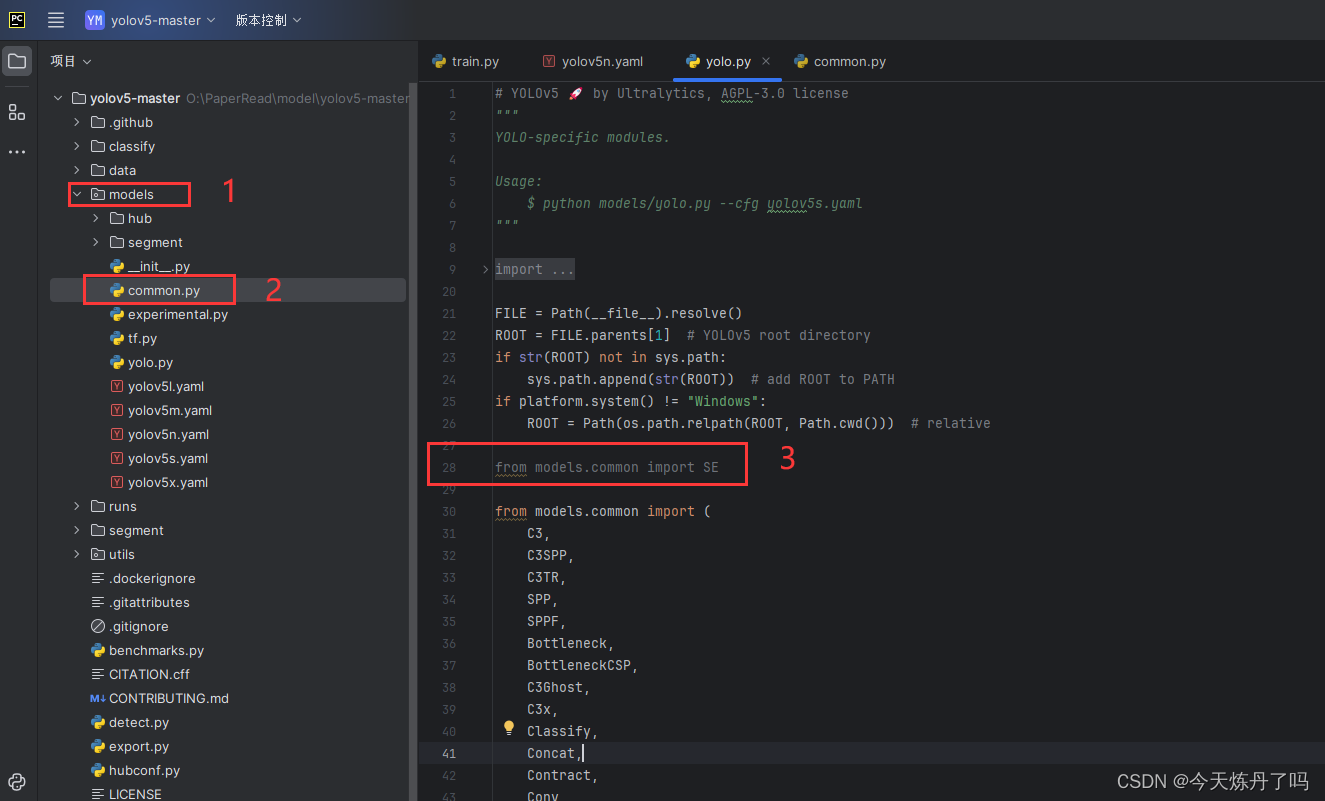Click 'C3Ghost,' in the import list
Viewport: 1325px width, 801px height.
tap(558, 687)
